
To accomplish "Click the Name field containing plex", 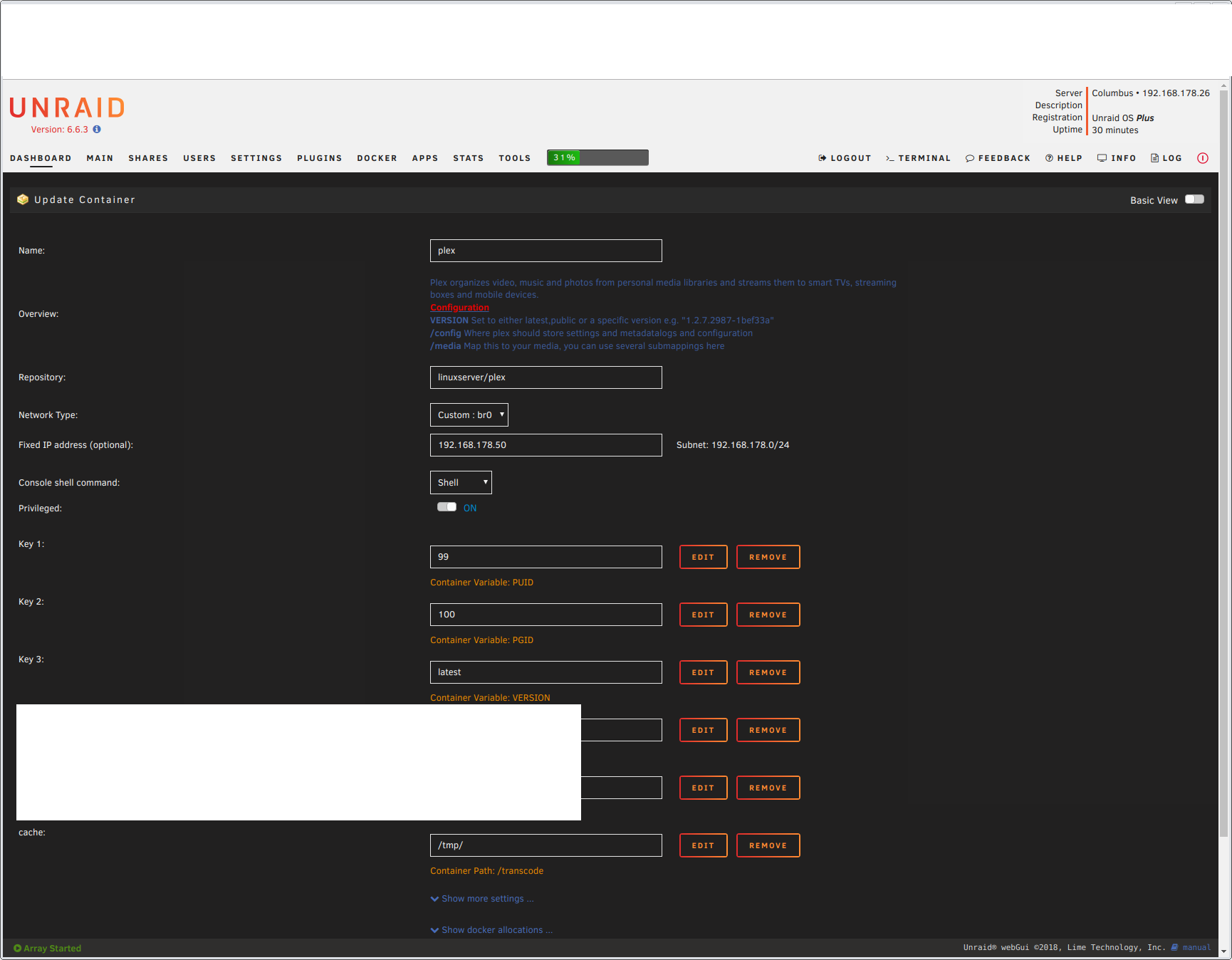I will 546,251.
